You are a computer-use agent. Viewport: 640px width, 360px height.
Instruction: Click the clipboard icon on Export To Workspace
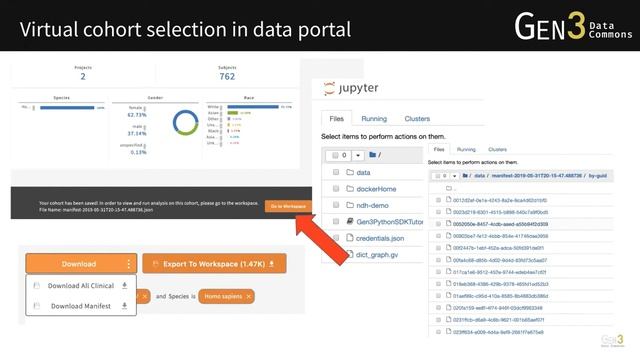click(155, 264)
